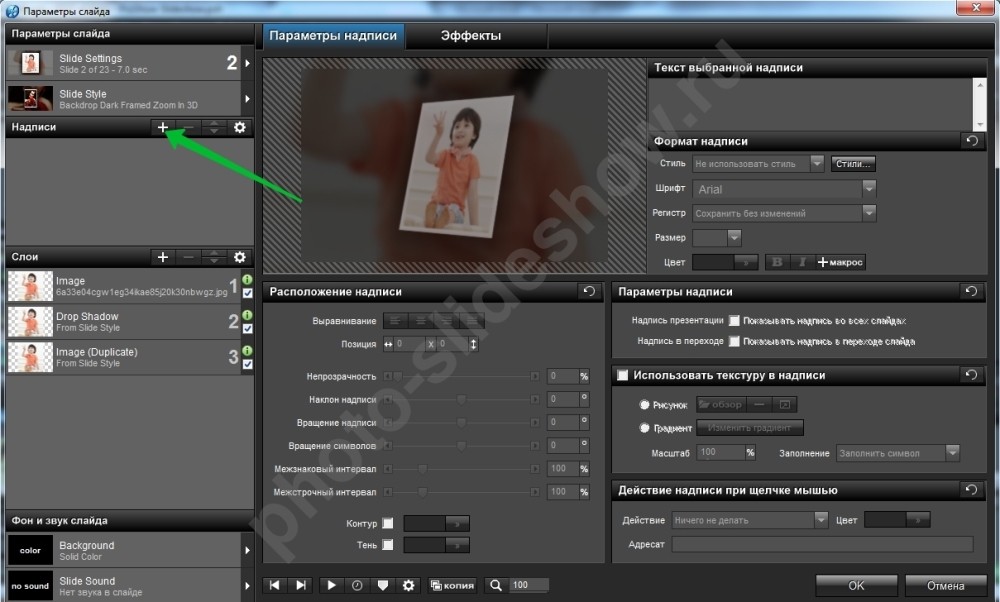Open the Контур outline color swatch
This screenshot has width=1000, height=602.
(x=437, y=524)
